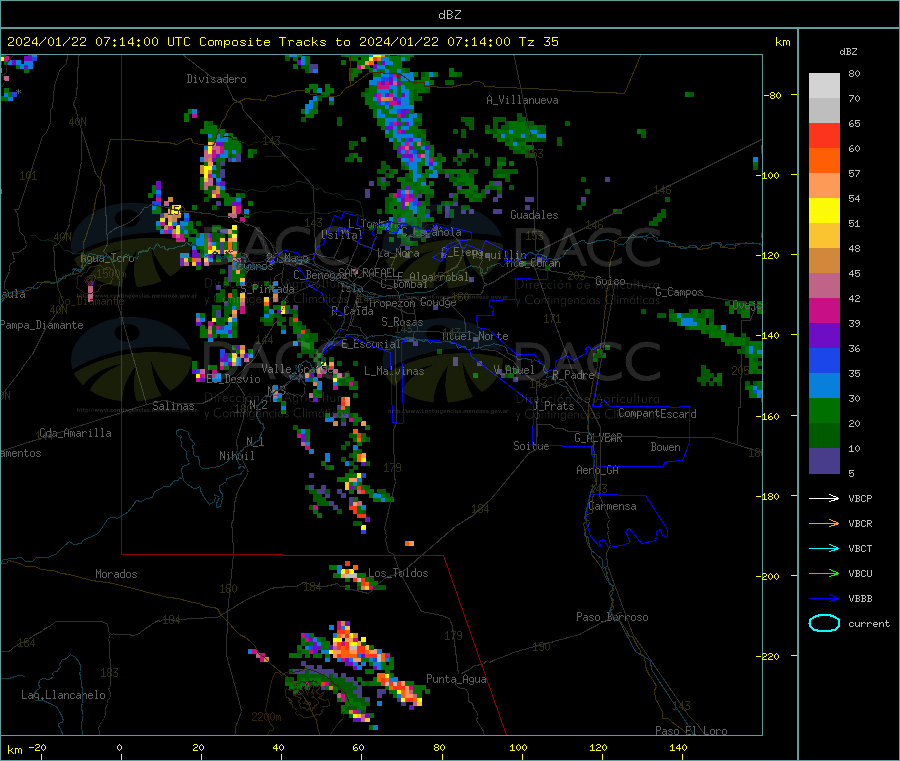Click the Guadales location label
This screenshot has width=900, height=761.
[x=534, y=215]
